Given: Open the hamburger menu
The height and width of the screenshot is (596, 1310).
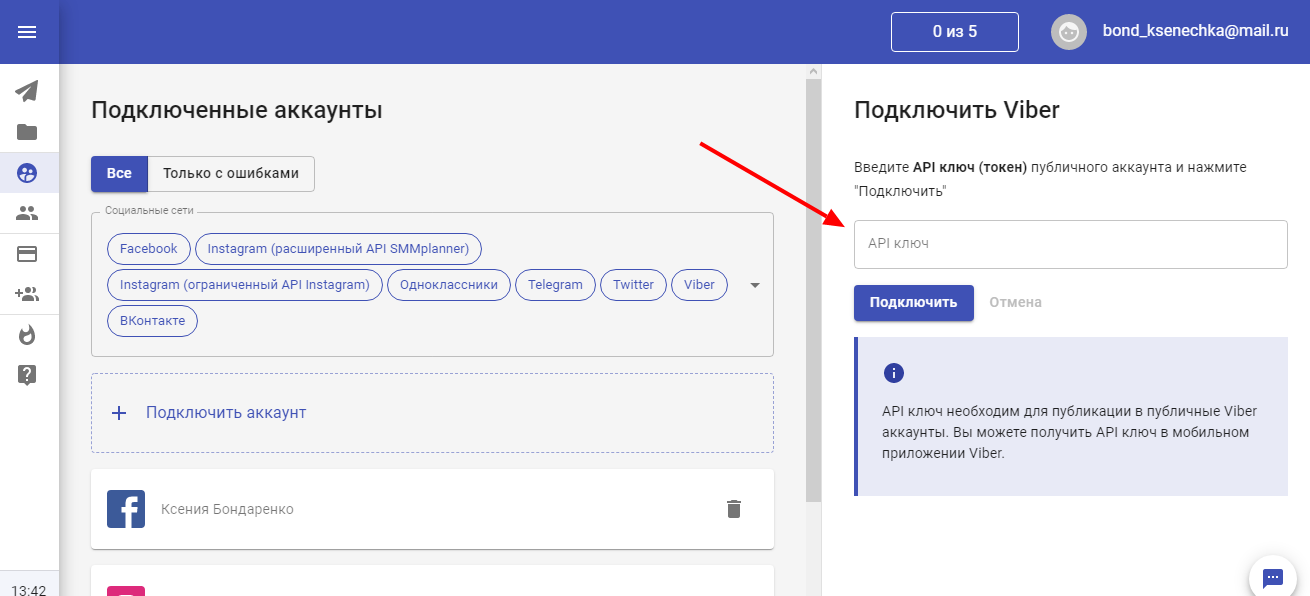Looking at the screenshot, I should [27, 32].
